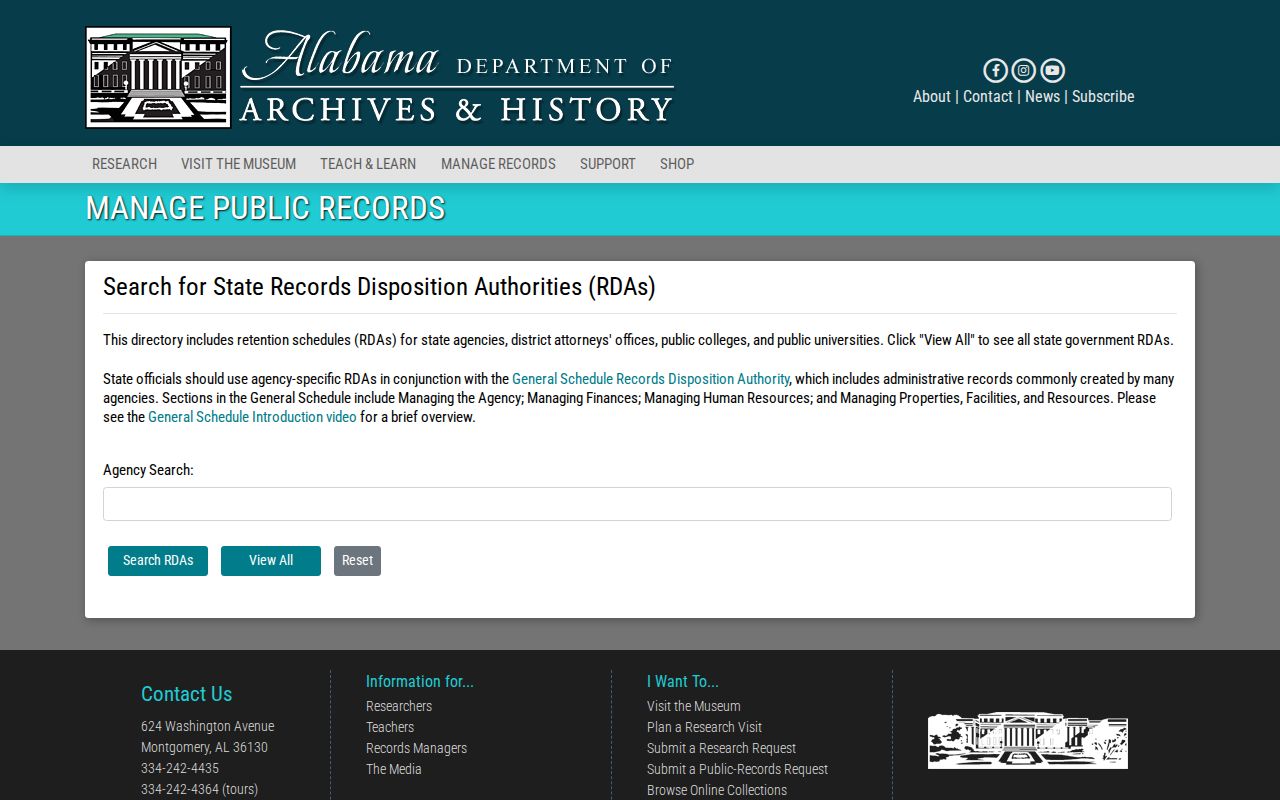Open the Contact link in the header
Image resolution: width=1280 pixels, height=800 pixels.
pos(988,97)
